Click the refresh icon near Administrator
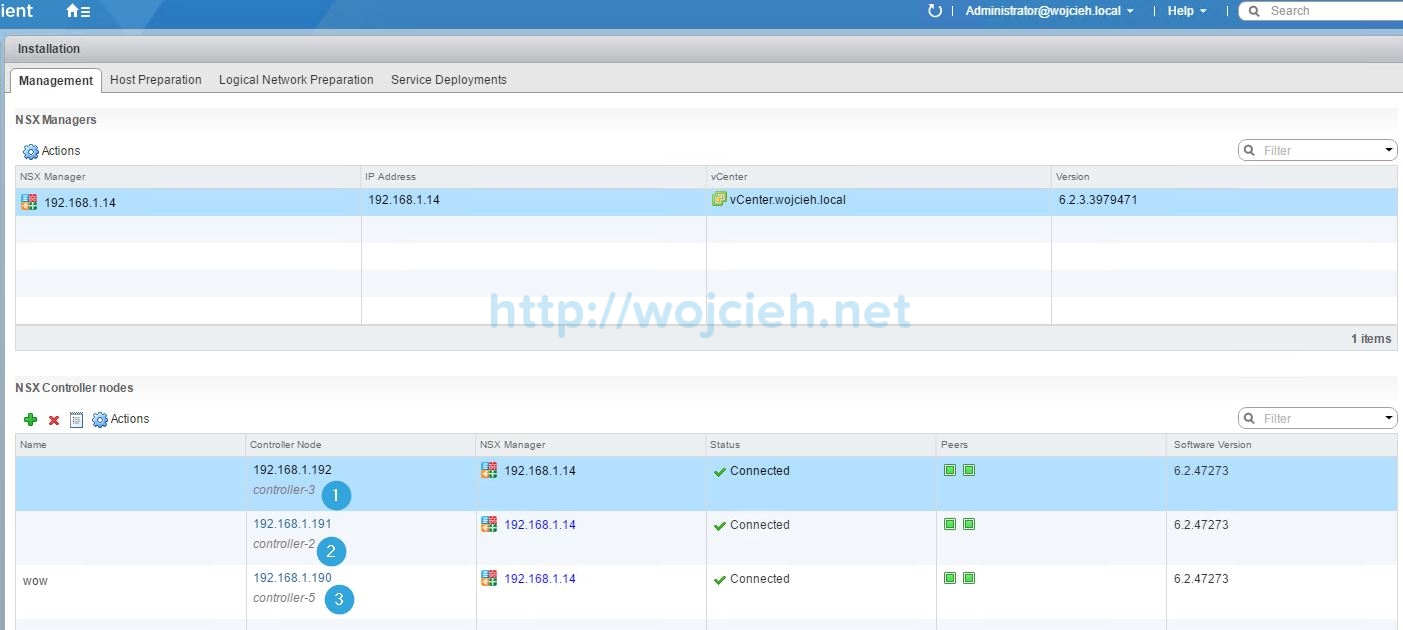Image resolution: width=1403 pixels, height=630 pixels. [935, 11]
